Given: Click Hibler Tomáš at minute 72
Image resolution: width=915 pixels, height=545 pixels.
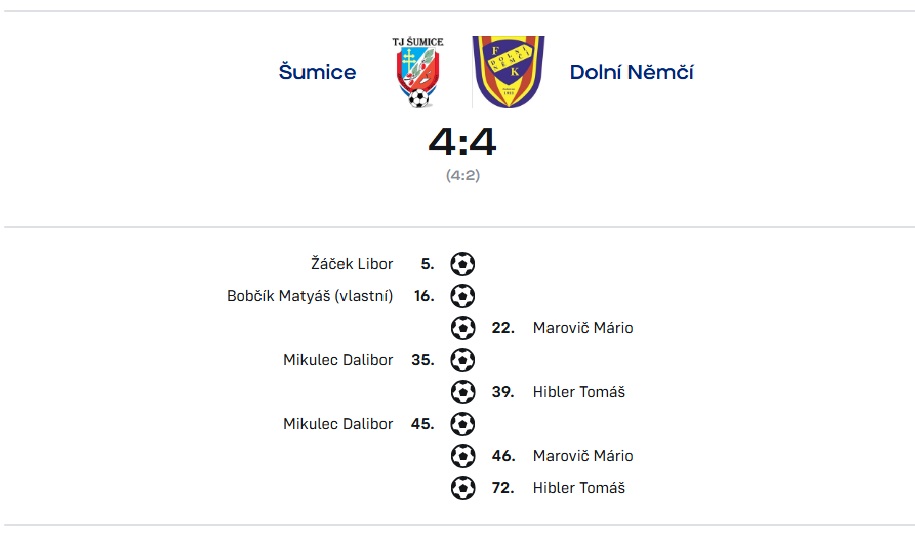Looking at the screenshot, I should point(578,488).
